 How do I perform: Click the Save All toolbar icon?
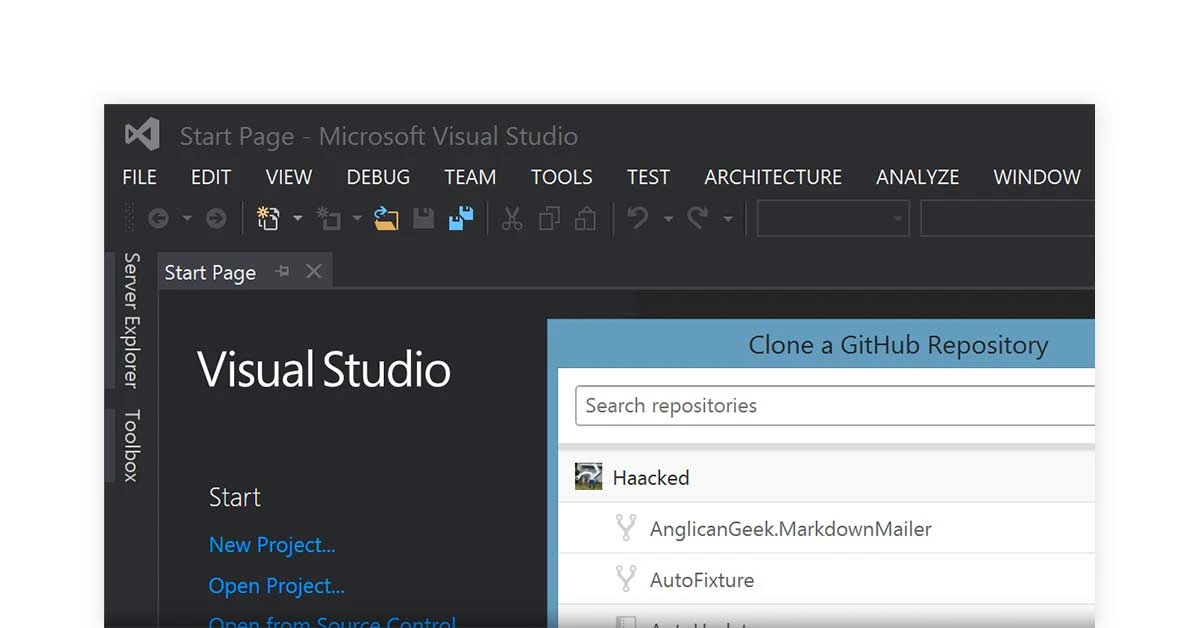coord(461,219)
